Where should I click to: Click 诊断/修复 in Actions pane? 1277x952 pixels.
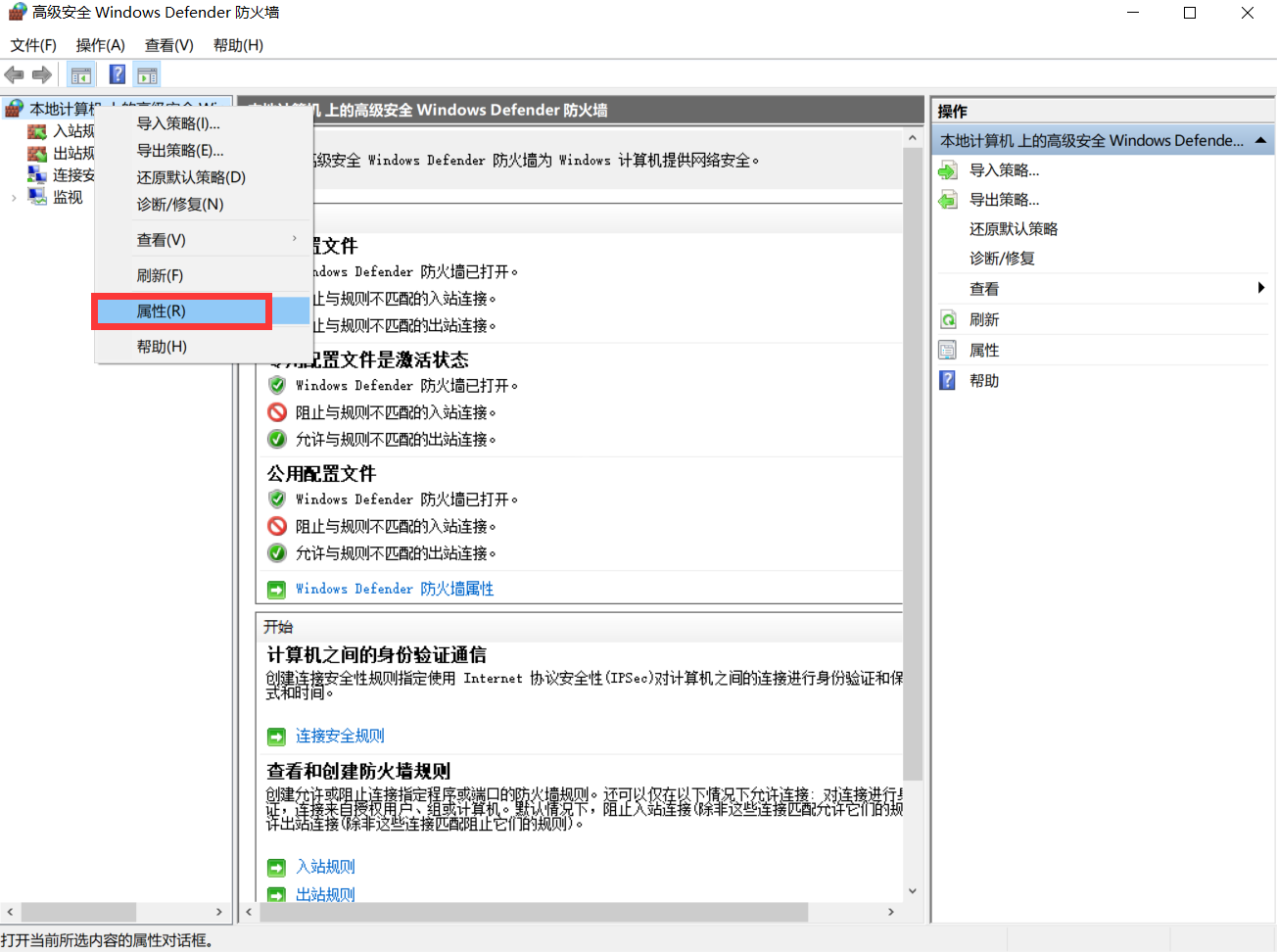1002,259
